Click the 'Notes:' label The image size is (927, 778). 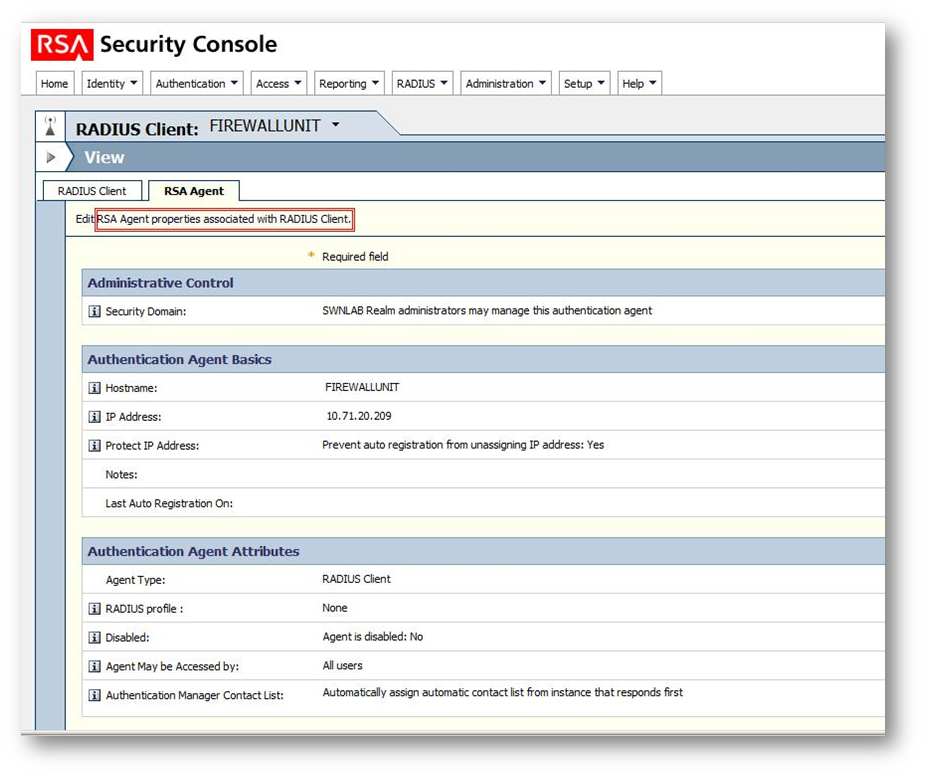[121, 475]
